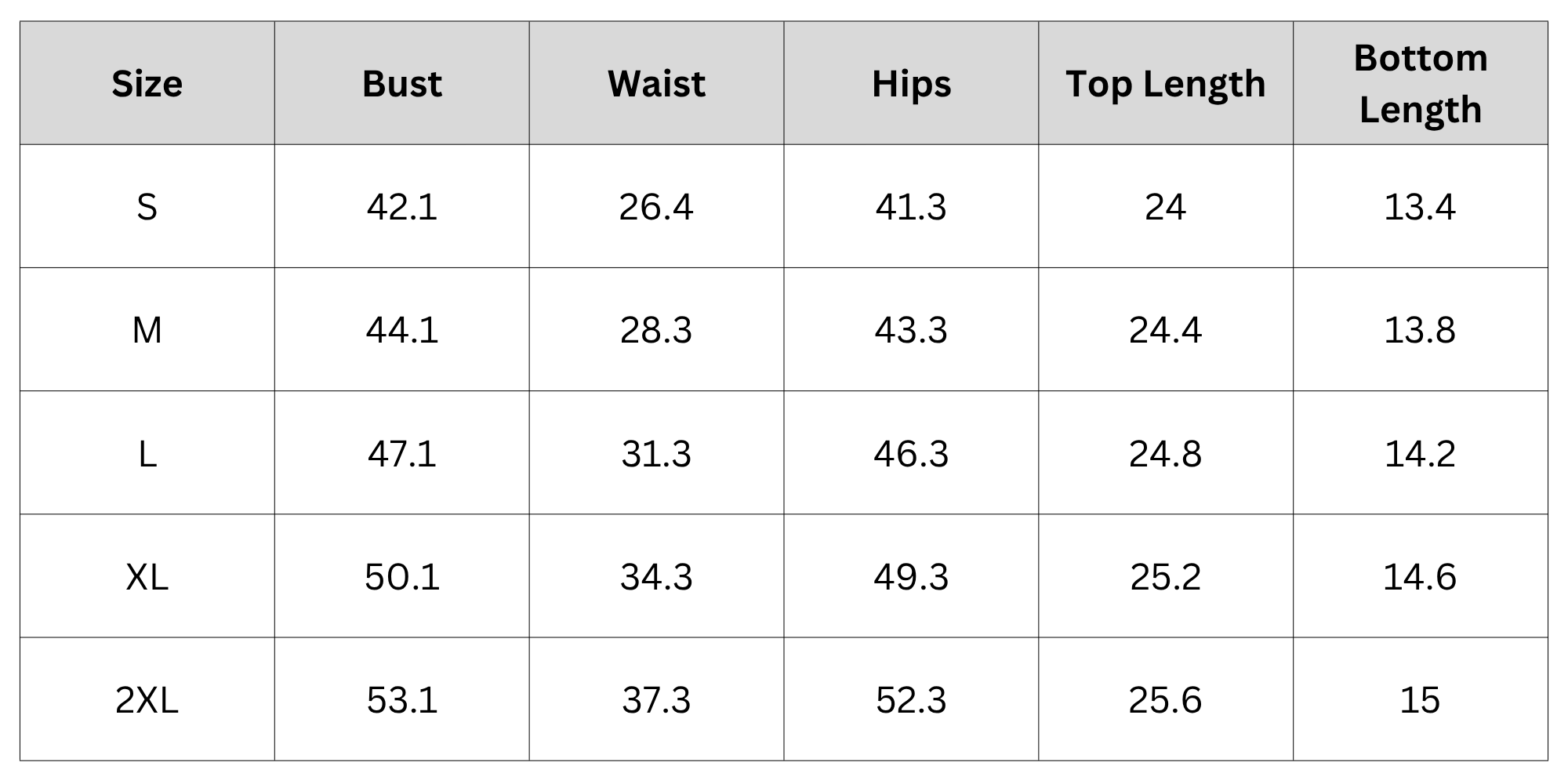Select top length value 24 cell
This screenshot has width=1568, height=784.
[1166, 207]
